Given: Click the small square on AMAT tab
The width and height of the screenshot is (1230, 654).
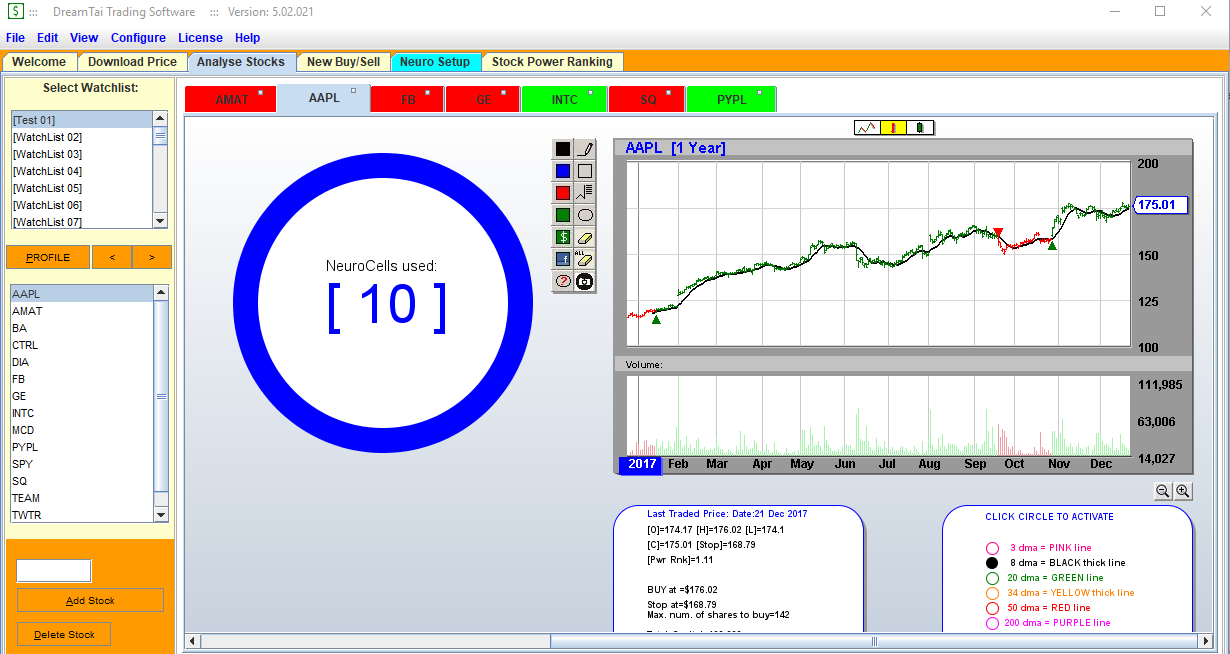Looking at the screenshot, I should click(x=260, y=93).
